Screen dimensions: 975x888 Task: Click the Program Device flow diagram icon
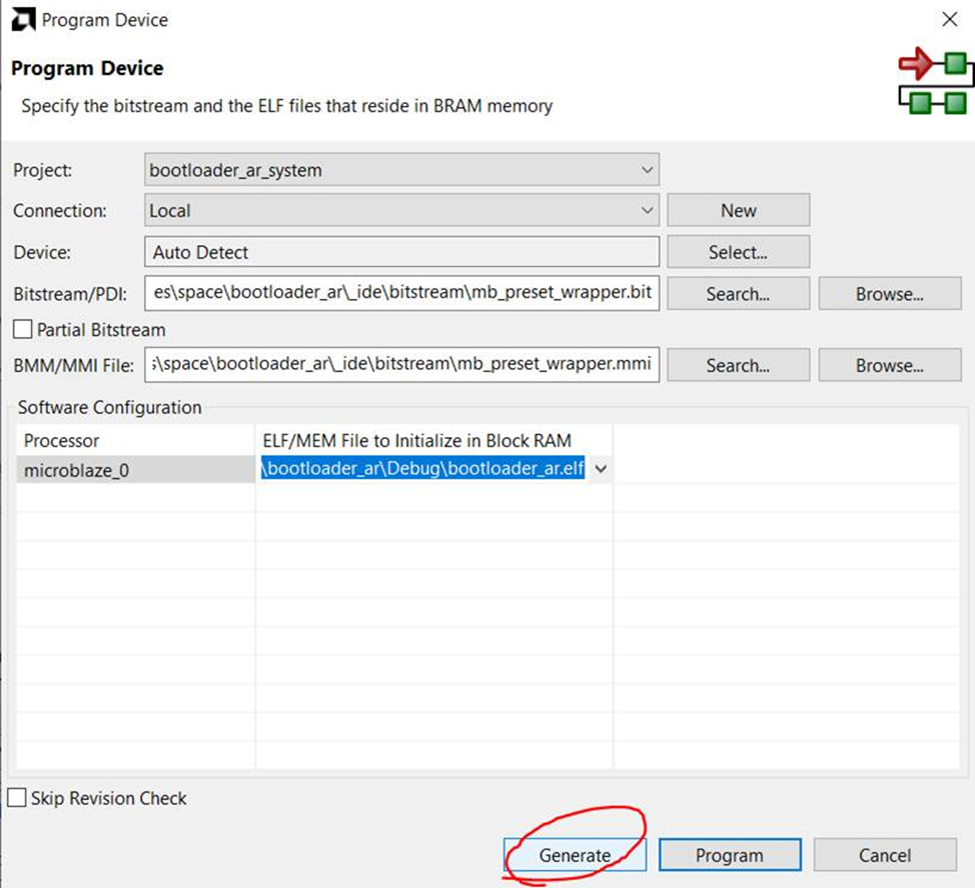(934, 83)
